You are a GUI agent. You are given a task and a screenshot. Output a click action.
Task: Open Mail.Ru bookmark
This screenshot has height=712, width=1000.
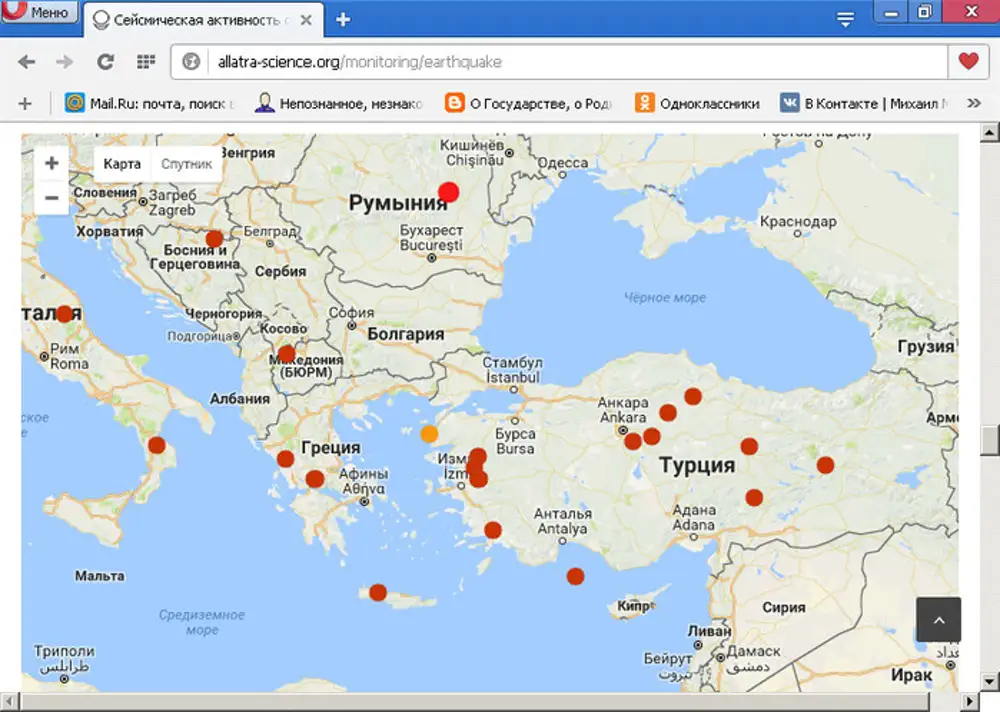[x=148, y=103]
